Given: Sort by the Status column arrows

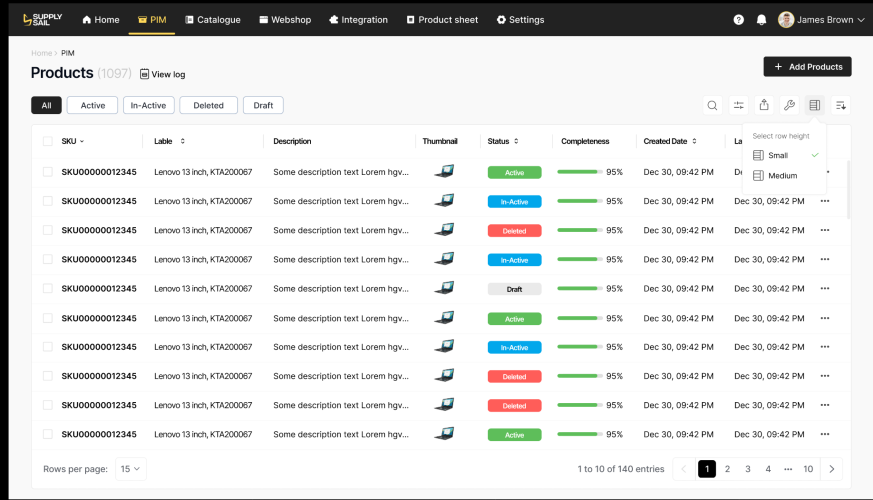Looking at the screenshot, I should (x=516, y=141).
